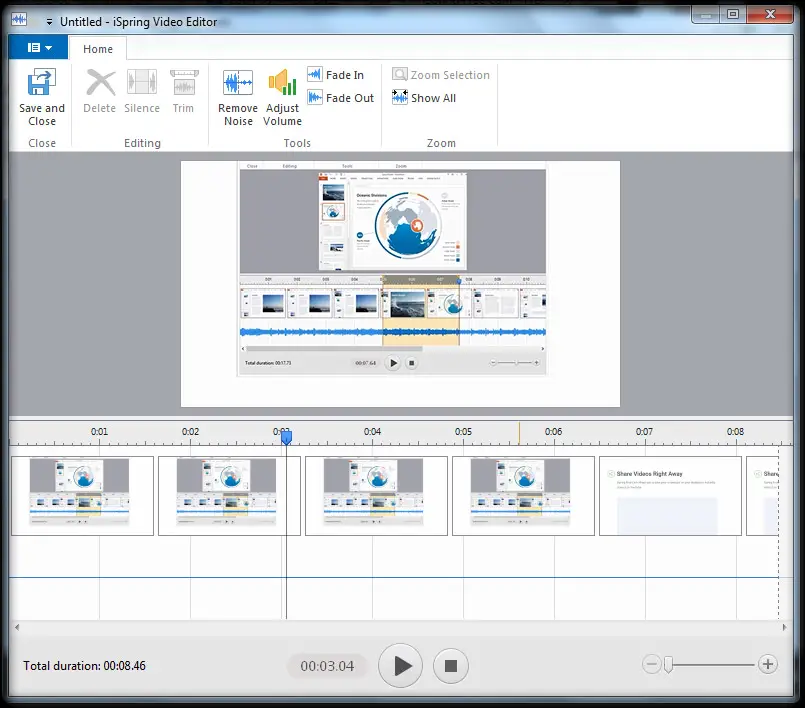
Task: Click the Delete editing tool
Action: 100,84
